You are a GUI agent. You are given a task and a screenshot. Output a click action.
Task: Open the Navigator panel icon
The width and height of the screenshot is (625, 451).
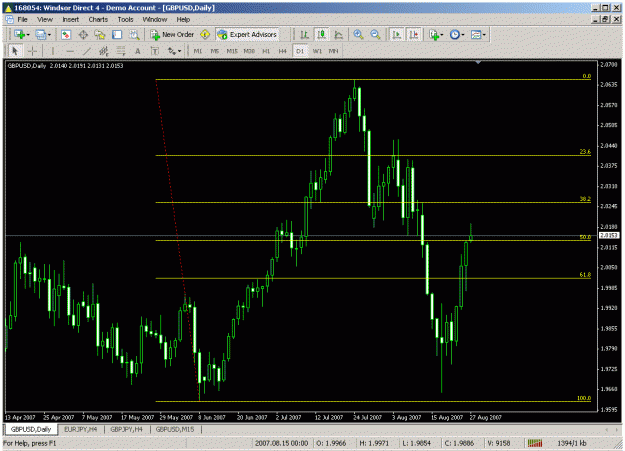[100, 35]
